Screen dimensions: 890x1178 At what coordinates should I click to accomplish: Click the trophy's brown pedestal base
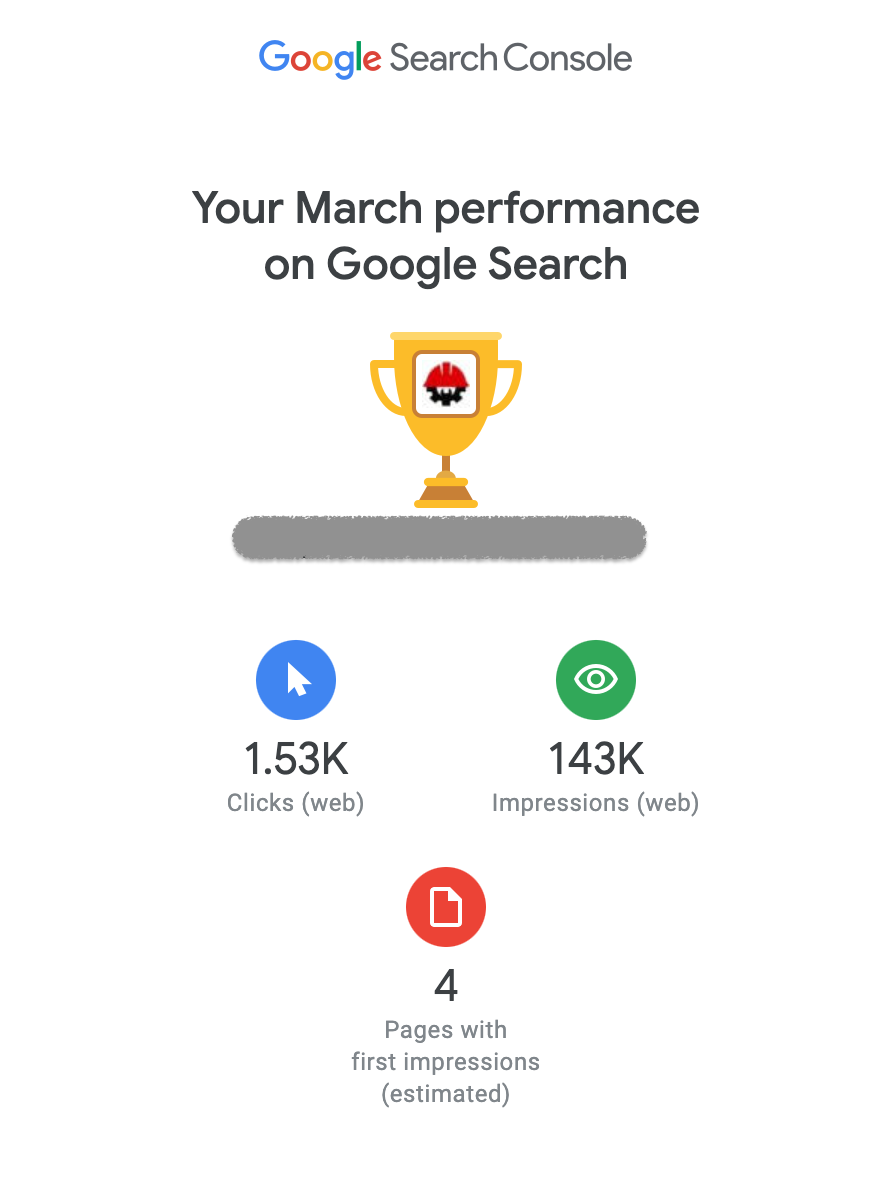click(446, 491)
